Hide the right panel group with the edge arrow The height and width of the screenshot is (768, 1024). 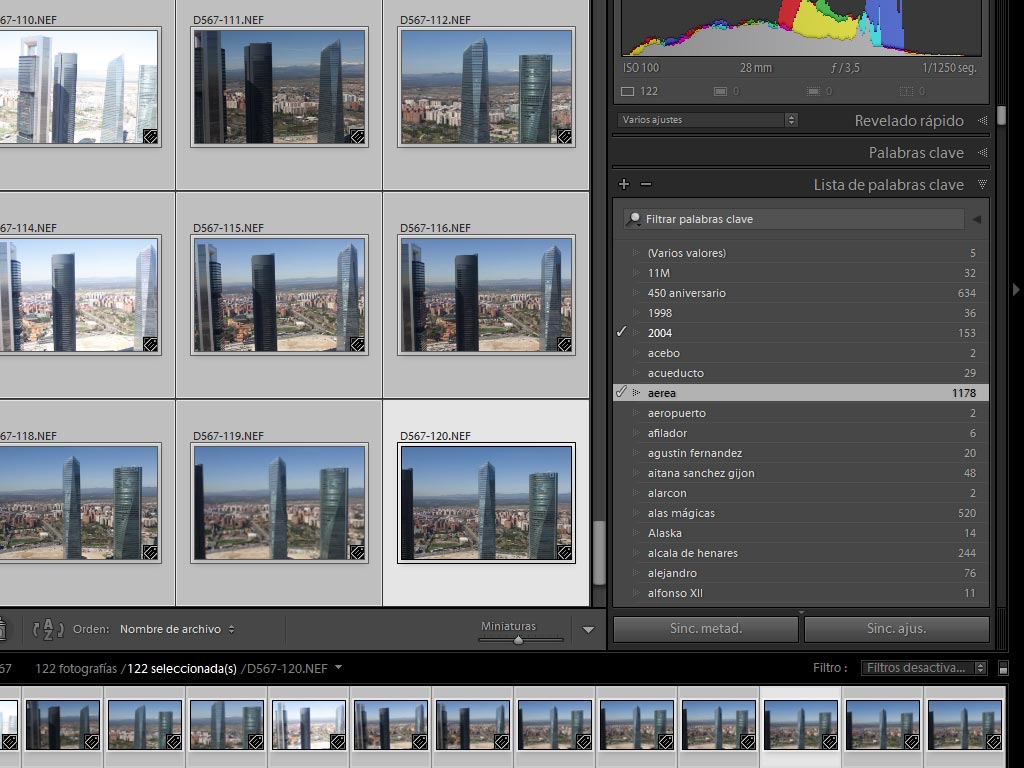[x=1016, y=289]
